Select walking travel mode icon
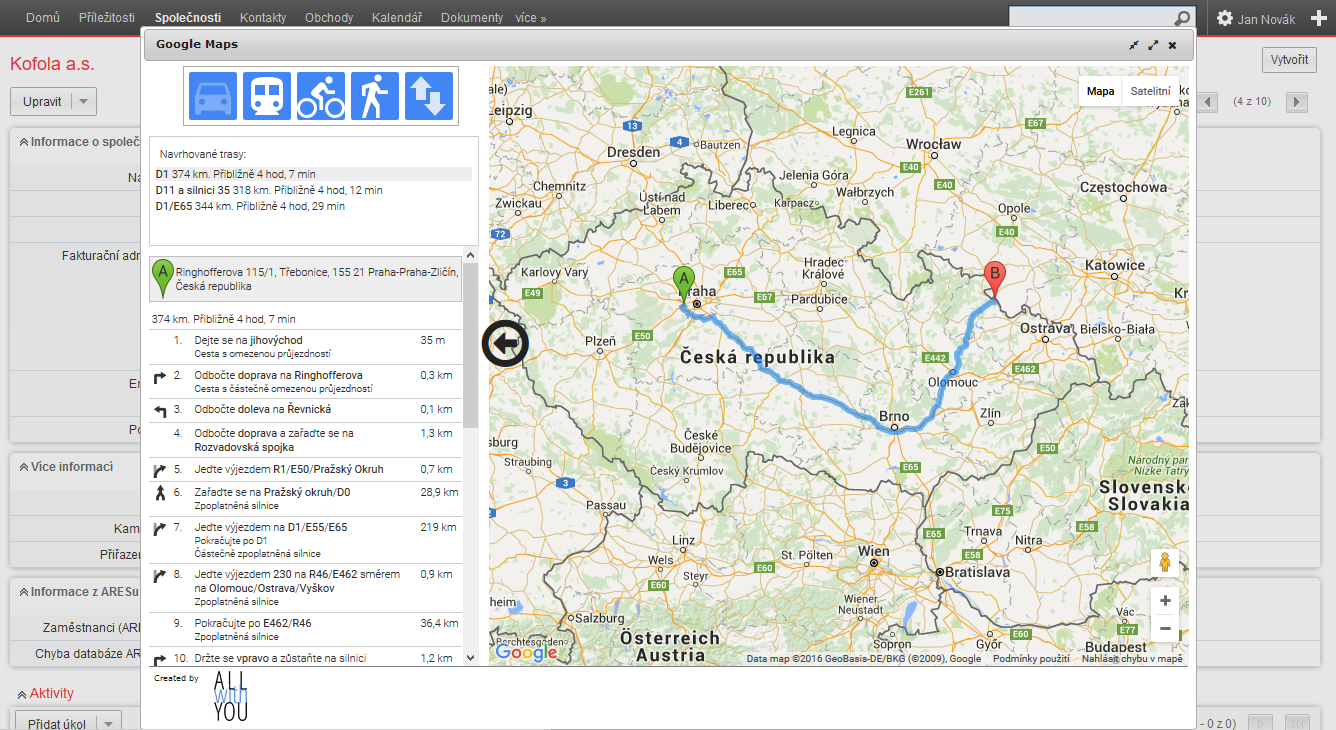The height and width of the screenshot is (730, 1336). (x=375, y=96)
